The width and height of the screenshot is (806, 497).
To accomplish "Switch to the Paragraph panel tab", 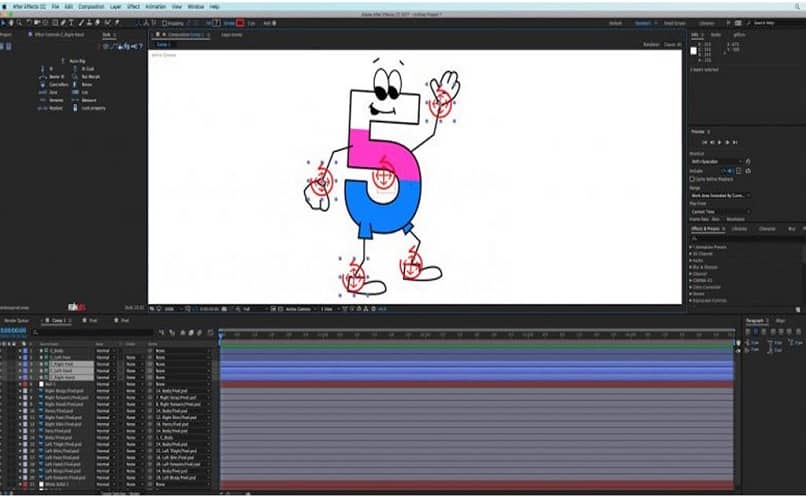I will (755, 320).
